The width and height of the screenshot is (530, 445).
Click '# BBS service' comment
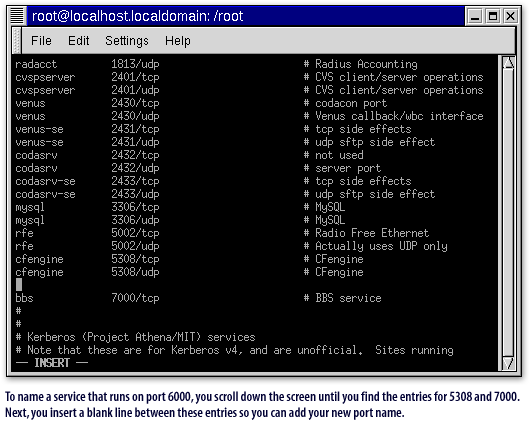point(342,298)
